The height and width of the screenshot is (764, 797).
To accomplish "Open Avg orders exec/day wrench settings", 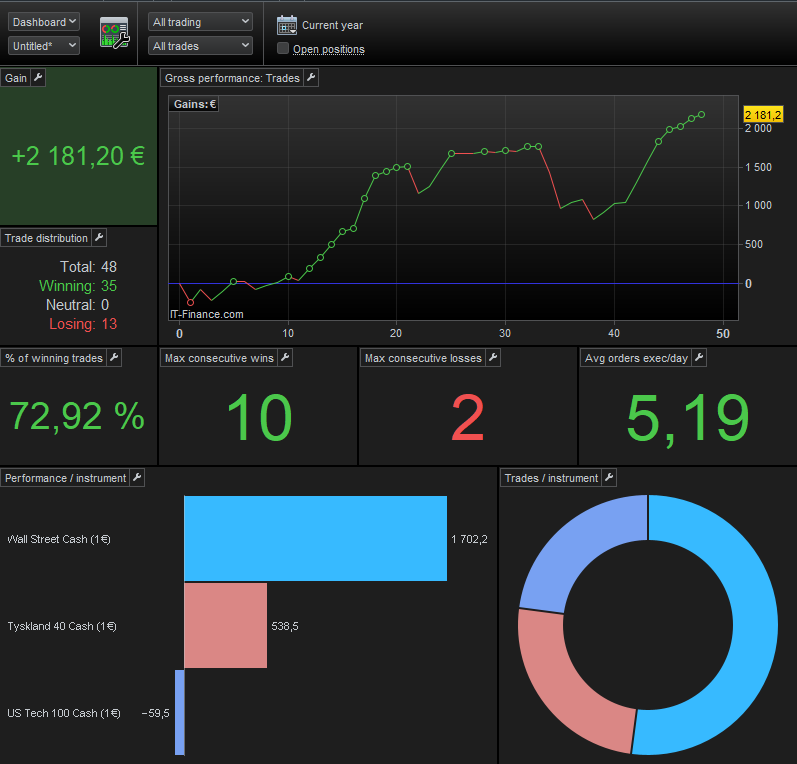I will point(699,357).
